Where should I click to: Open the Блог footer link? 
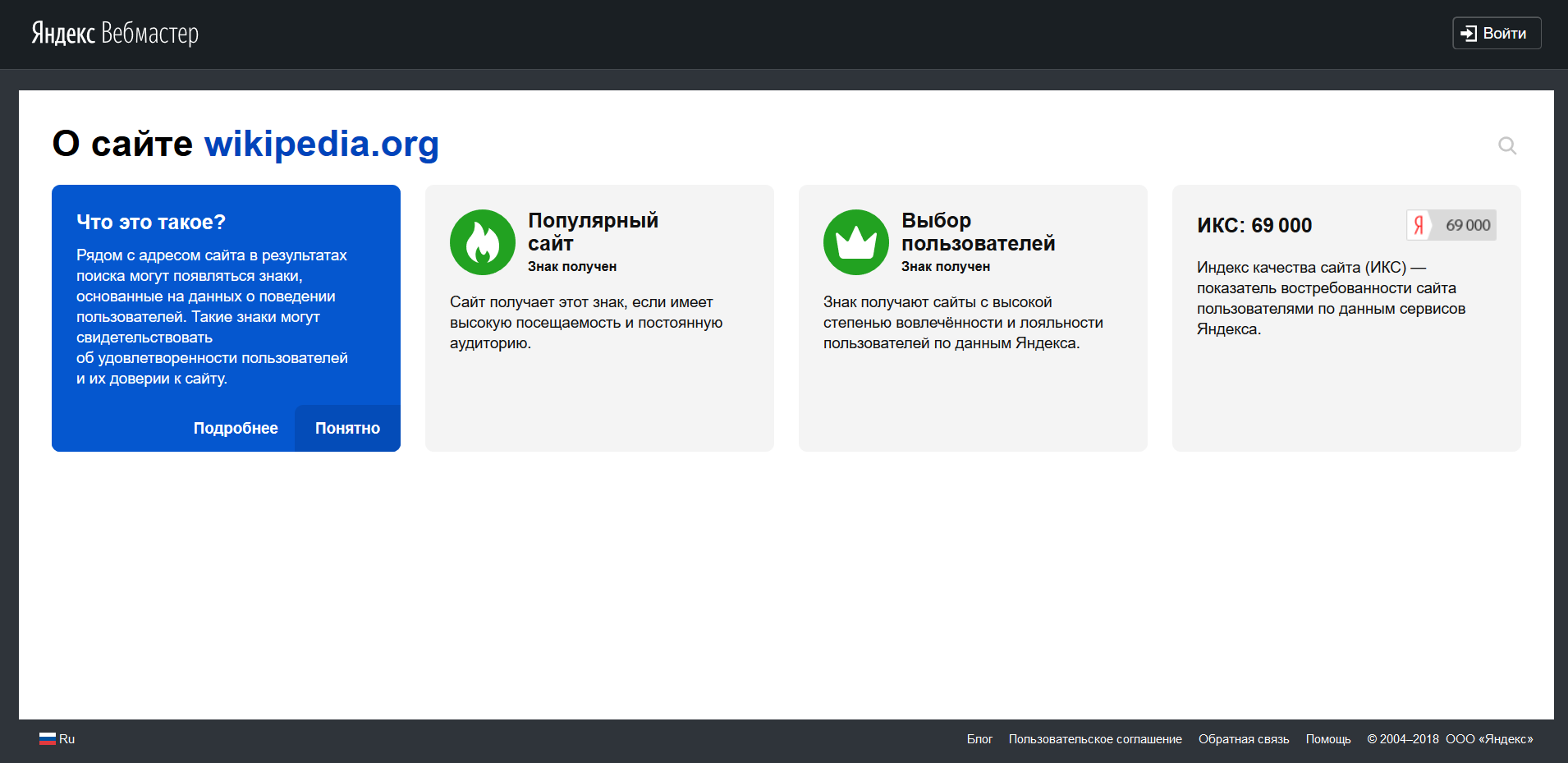979,739
